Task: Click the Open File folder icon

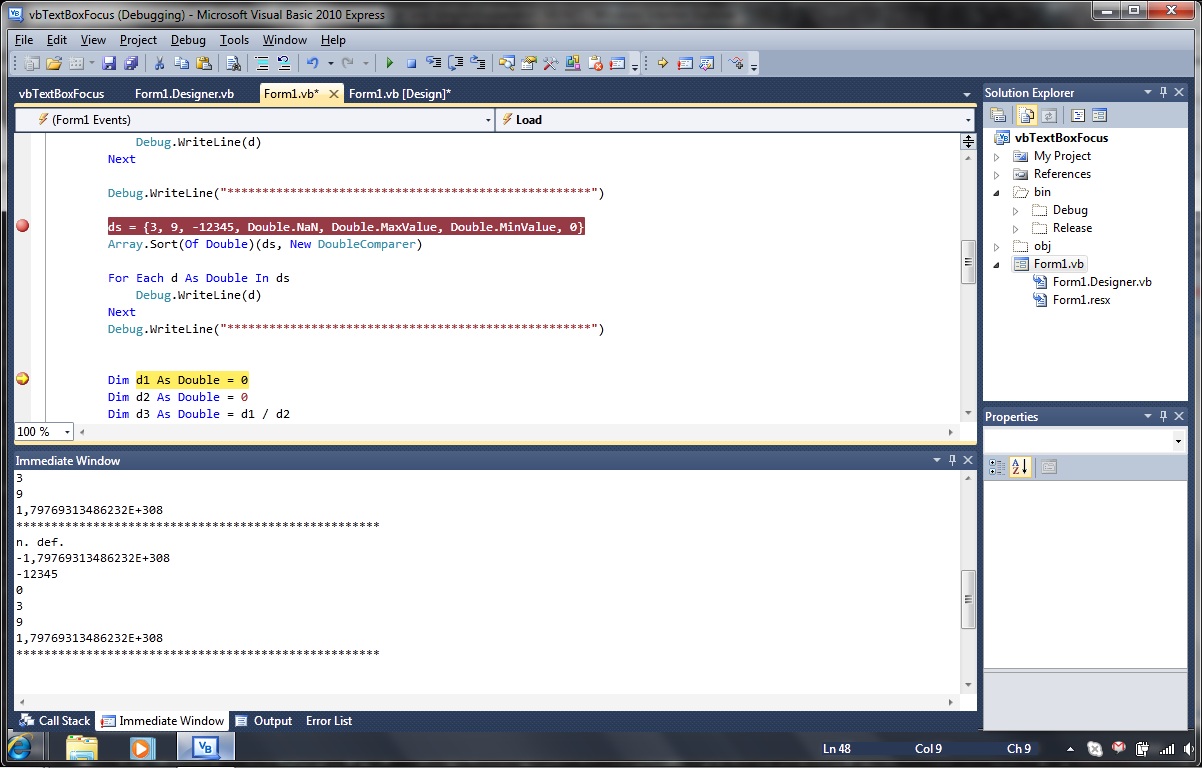Action: pos(54,63)
